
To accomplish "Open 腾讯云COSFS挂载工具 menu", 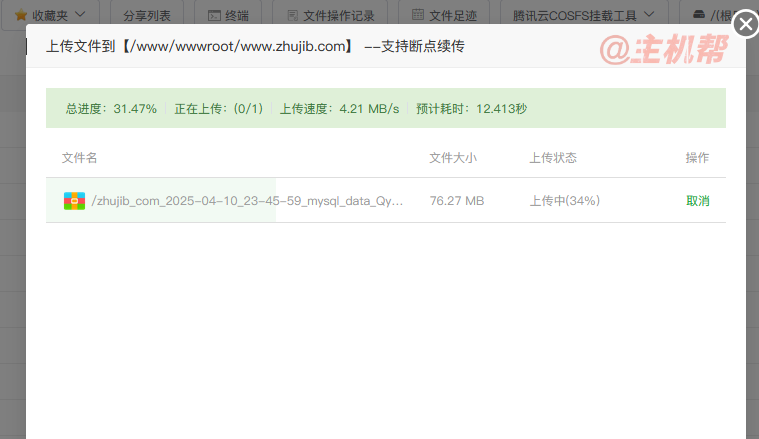I will tap(575, 16).
